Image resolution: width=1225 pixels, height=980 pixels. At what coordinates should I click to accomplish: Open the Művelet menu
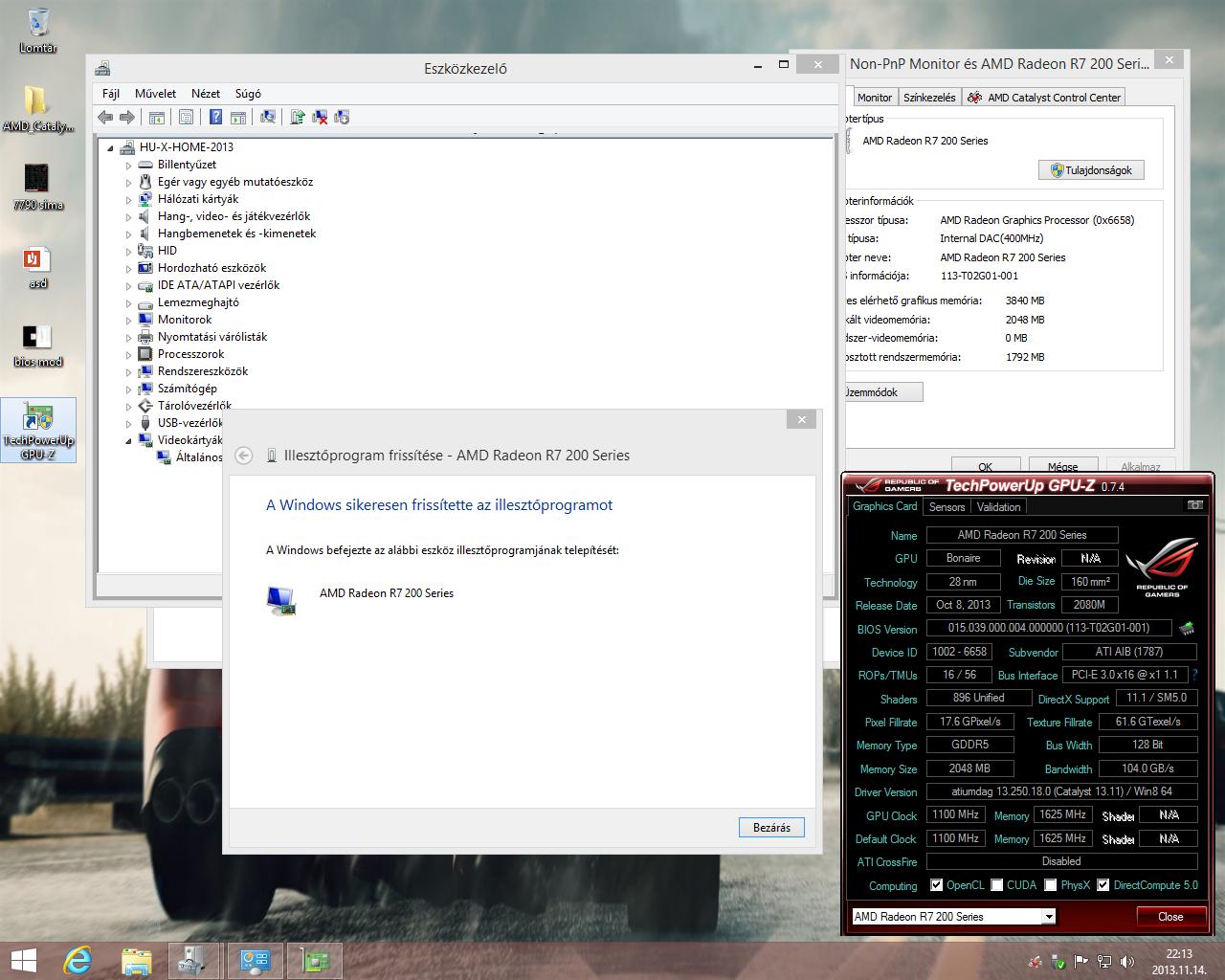click(156, 94)
